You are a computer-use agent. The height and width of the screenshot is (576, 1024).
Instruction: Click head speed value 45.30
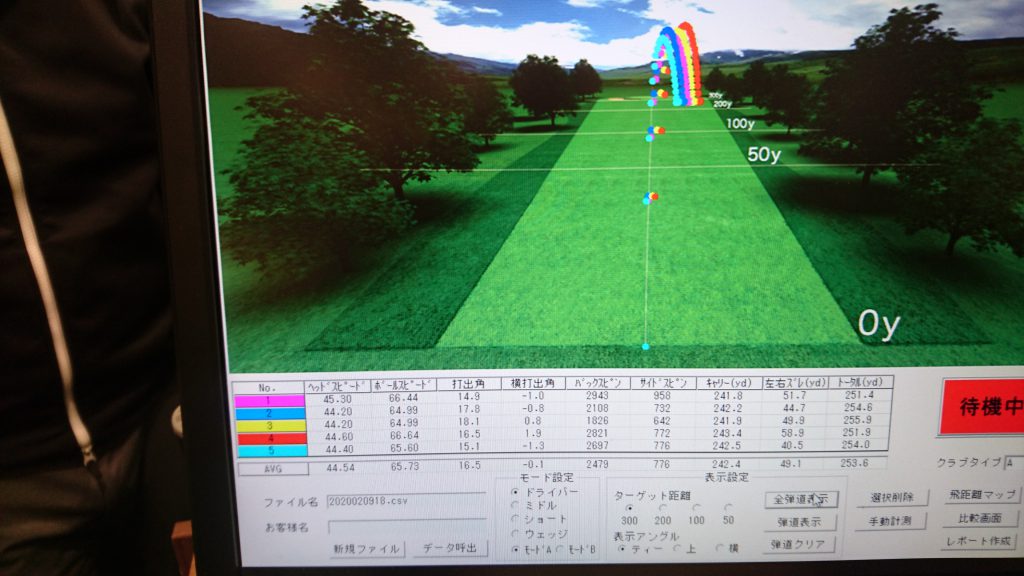point(338,399)
